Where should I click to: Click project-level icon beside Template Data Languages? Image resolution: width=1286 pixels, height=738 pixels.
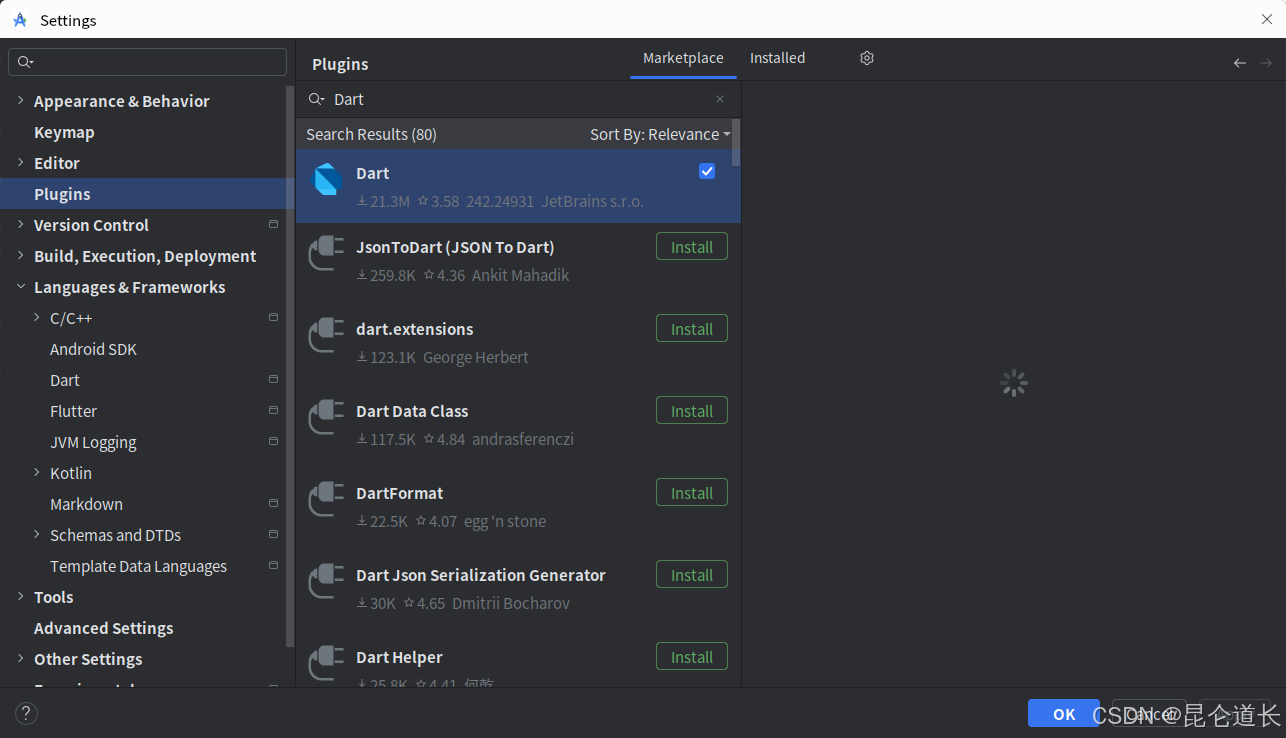point(274,565)
